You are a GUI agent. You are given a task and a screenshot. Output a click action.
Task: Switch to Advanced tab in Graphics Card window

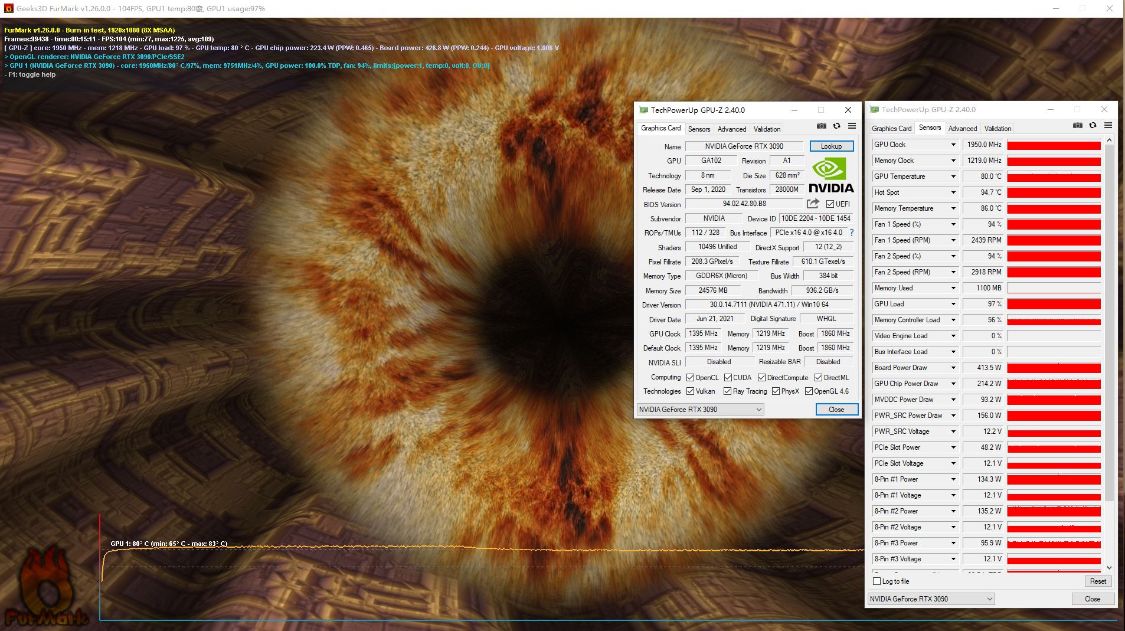pos(731,129)
